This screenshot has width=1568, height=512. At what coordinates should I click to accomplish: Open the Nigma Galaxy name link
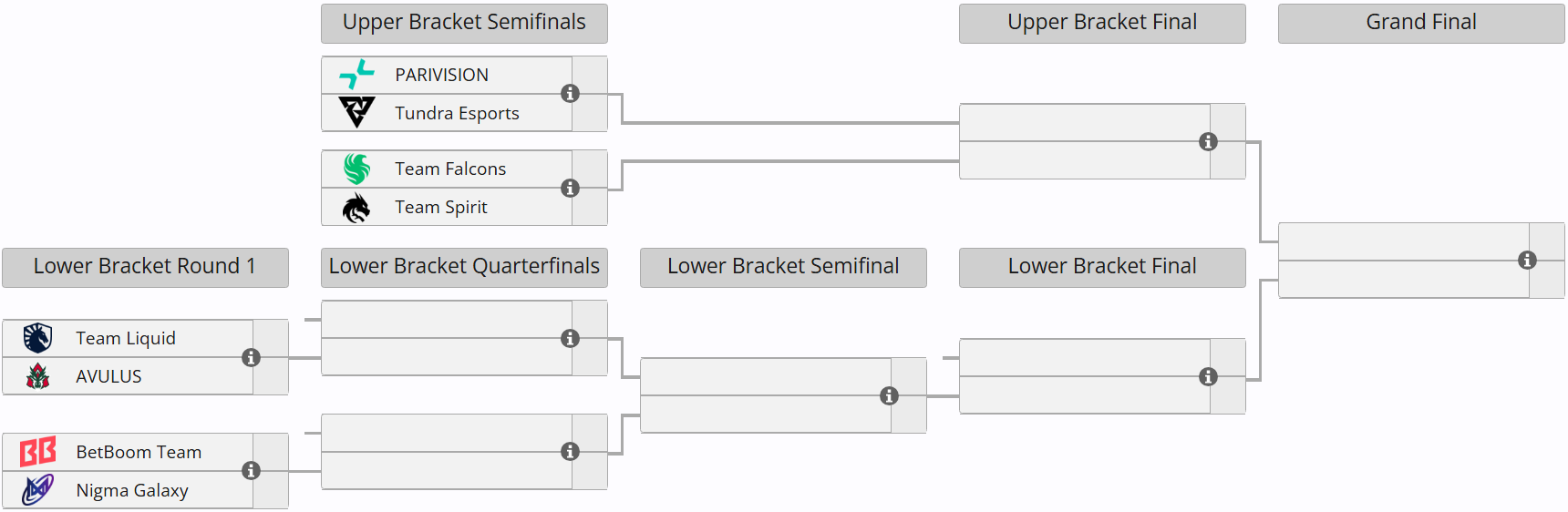click(x=132, y=490)
